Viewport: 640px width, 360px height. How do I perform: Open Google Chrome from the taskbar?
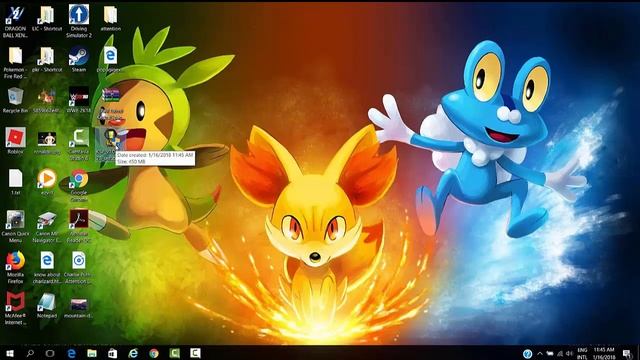coord(154,353)
